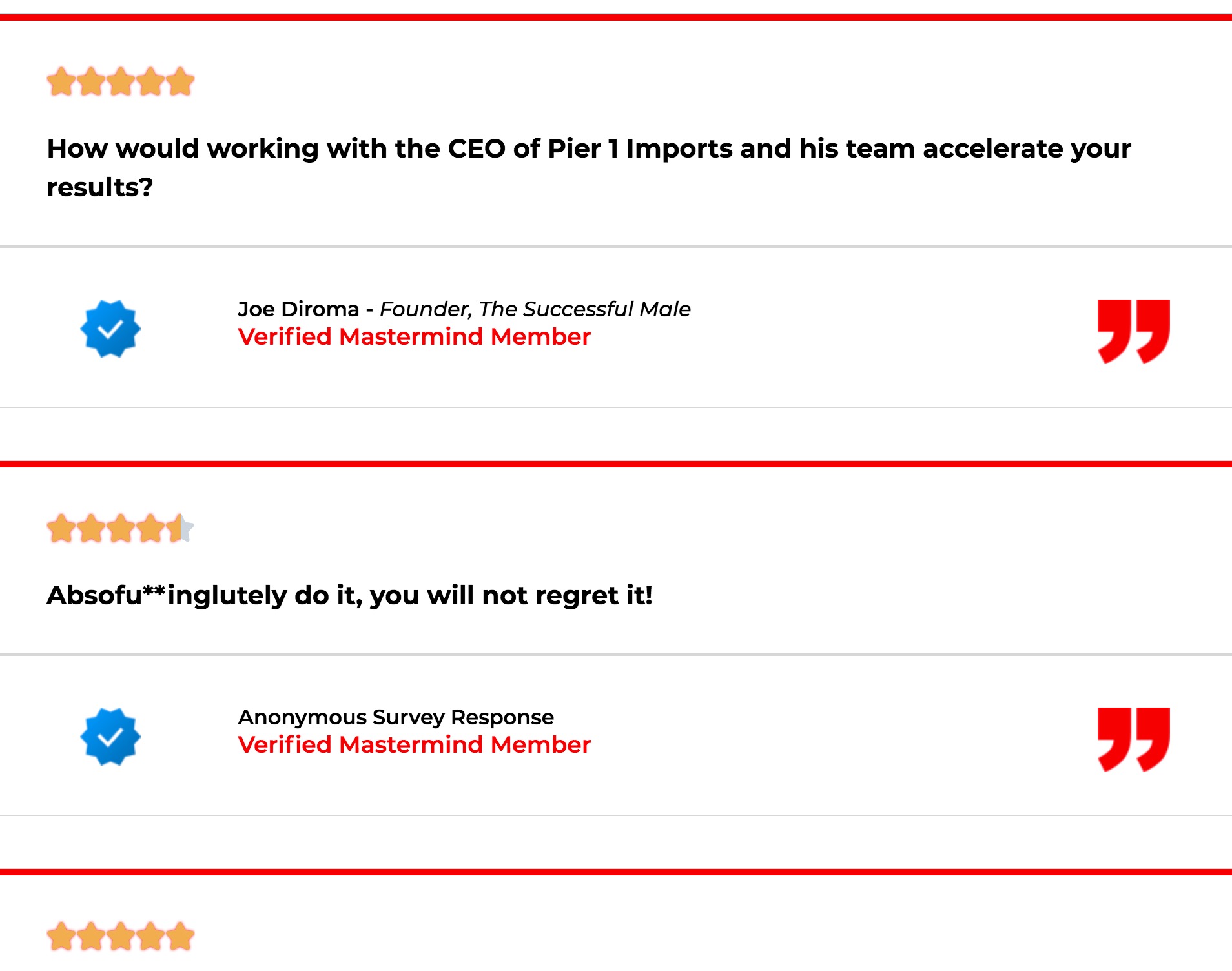Click the 'Absofu**inglutely do it' review headline

[349, 595]
